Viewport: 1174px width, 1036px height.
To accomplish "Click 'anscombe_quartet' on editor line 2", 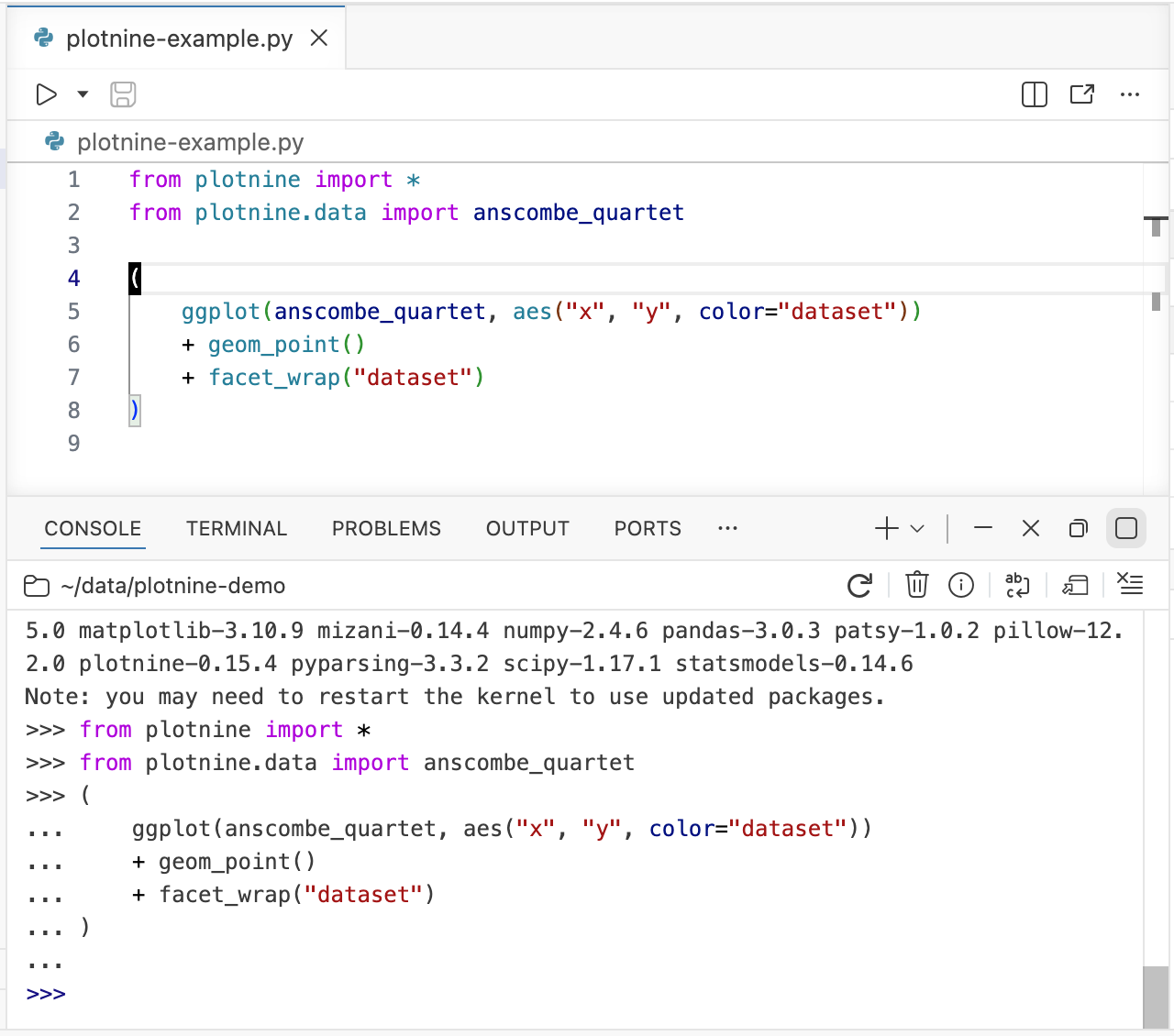I will [x=579, y=213].
